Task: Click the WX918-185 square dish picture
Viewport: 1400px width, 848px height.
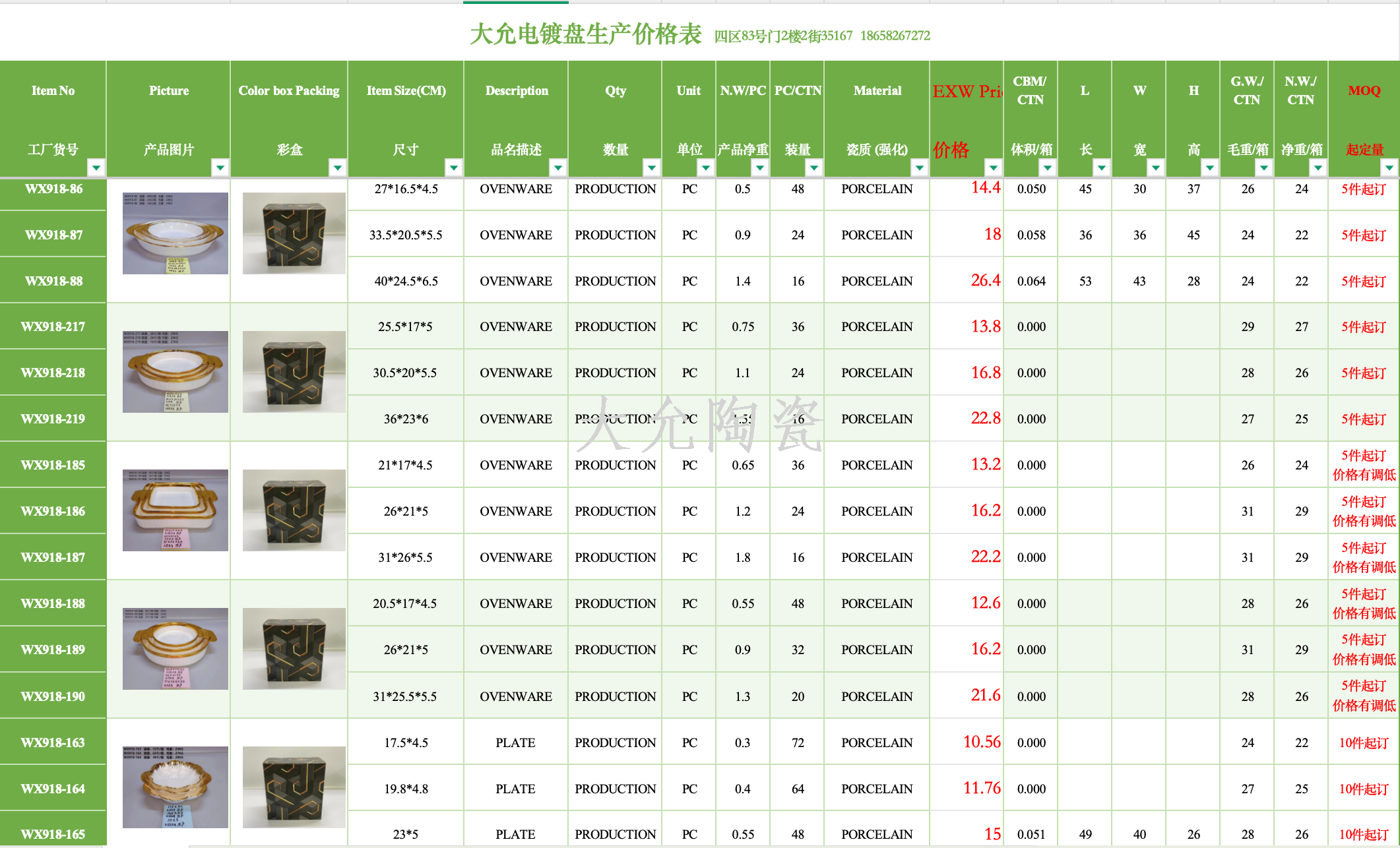Action: 175,510
